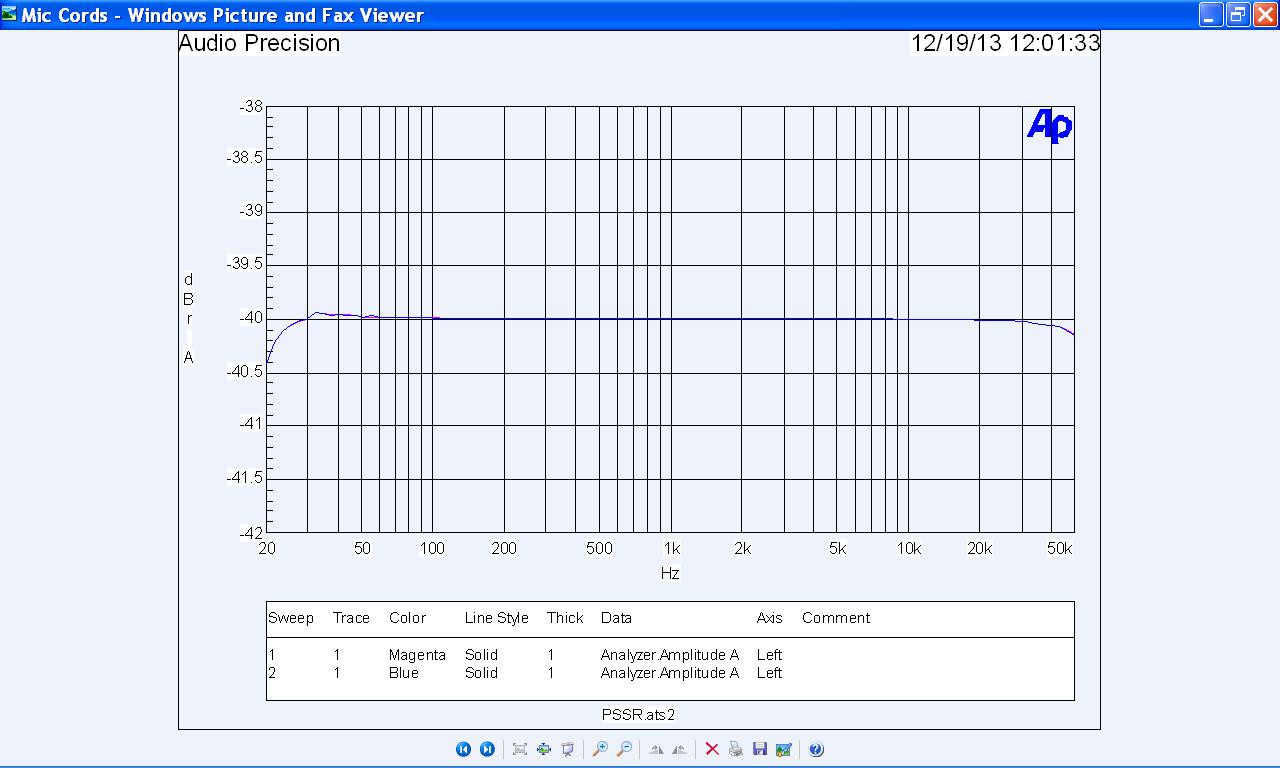Restore down the viewer window
Image resolution: width=1280 pixels, height=768 pixels.
[x=1238, y=15]
